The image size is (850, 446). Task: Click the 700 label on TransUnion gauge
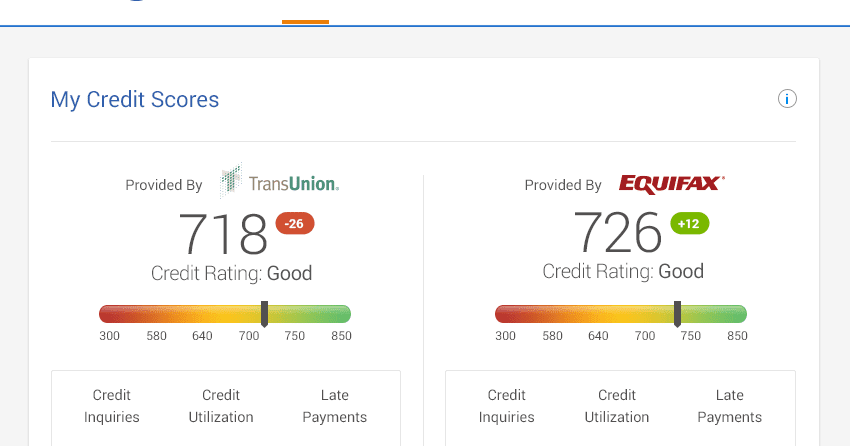coord(249,336)
